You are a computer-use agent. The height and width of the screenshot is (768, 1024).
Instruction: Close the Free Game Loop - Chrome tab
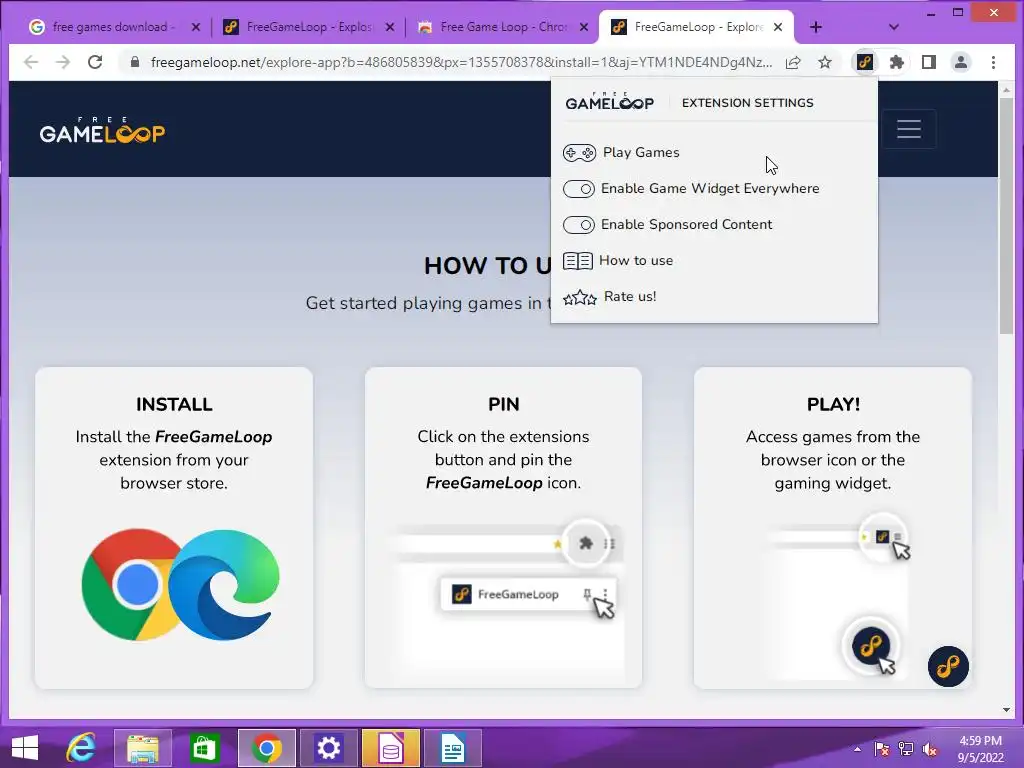(x=584, y=27)
